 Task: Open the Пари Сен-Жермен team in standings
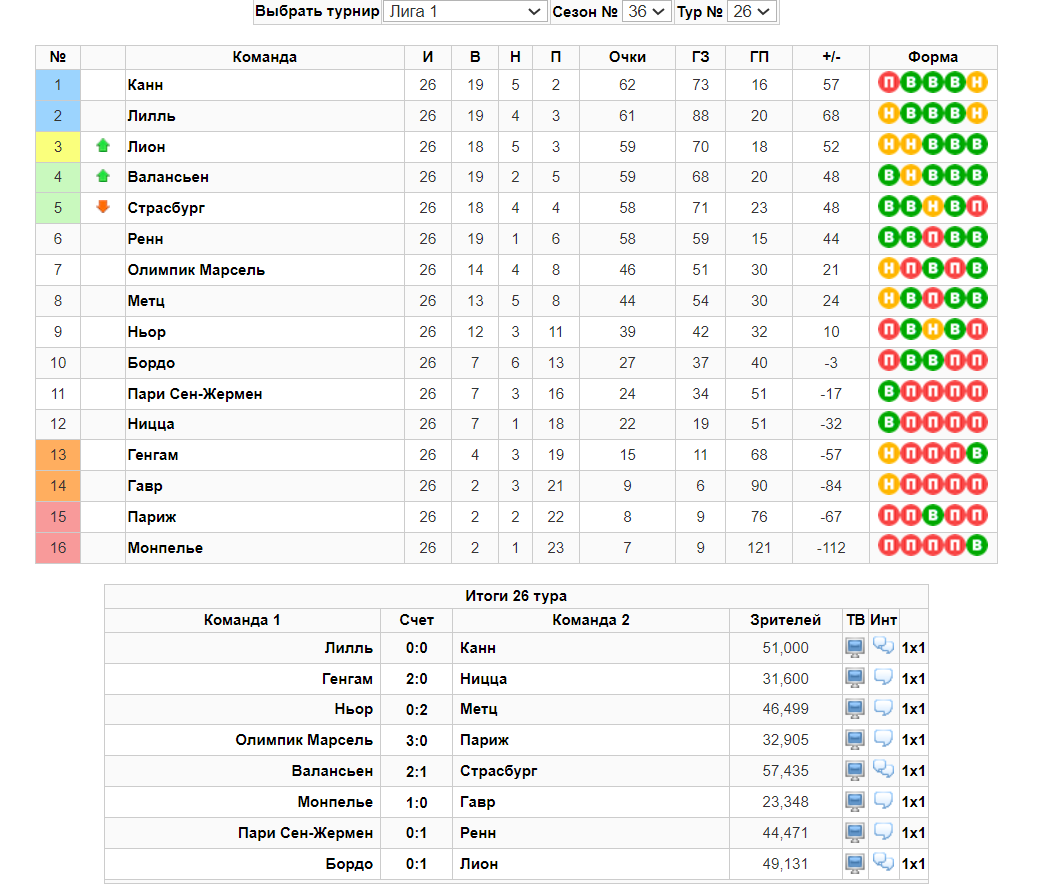pyautogui.click(x=194, y=394)
